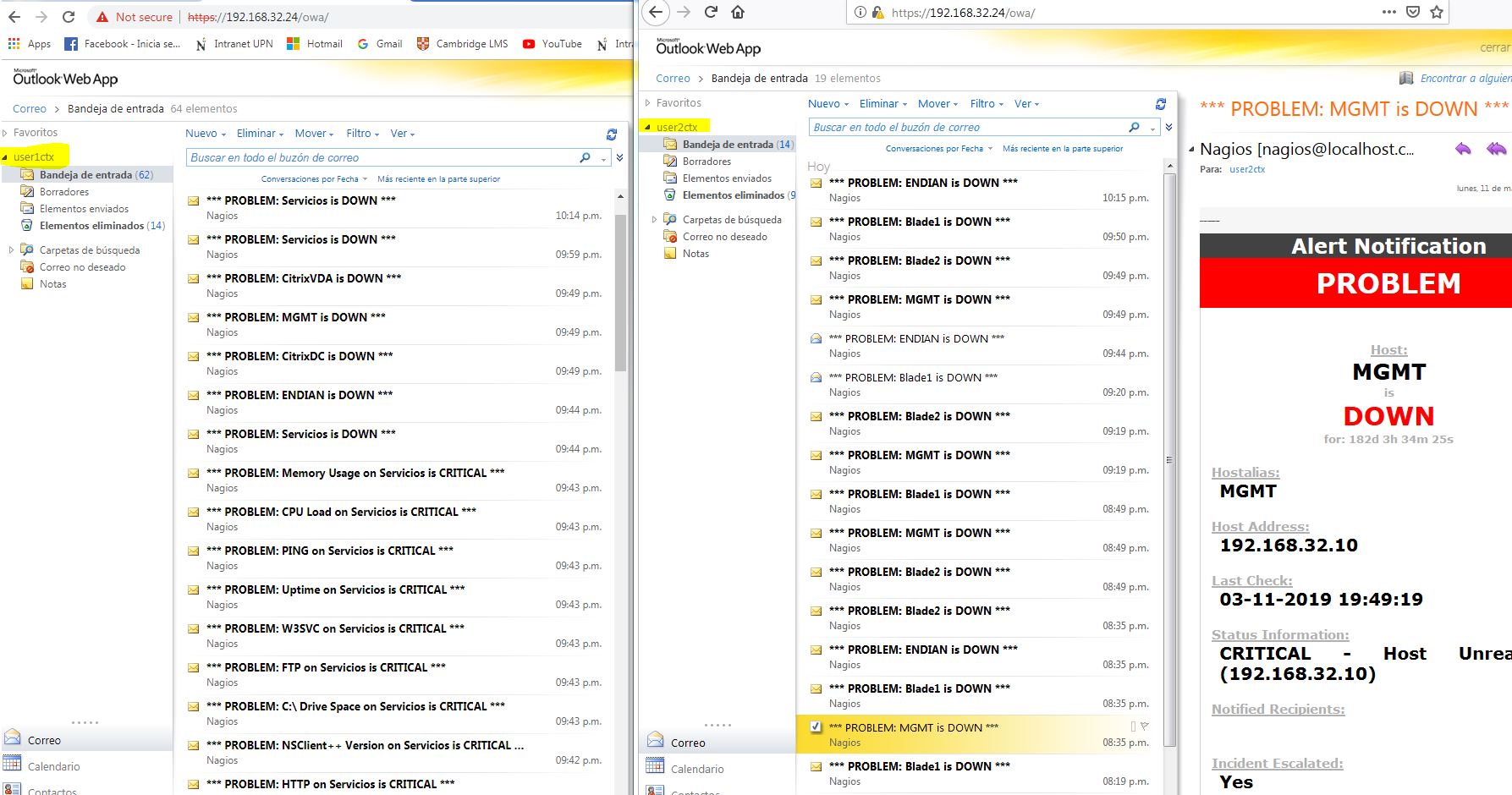Open the Gmail bookmark
This screenshot has width=1512, height=795.
pos(380,44)
